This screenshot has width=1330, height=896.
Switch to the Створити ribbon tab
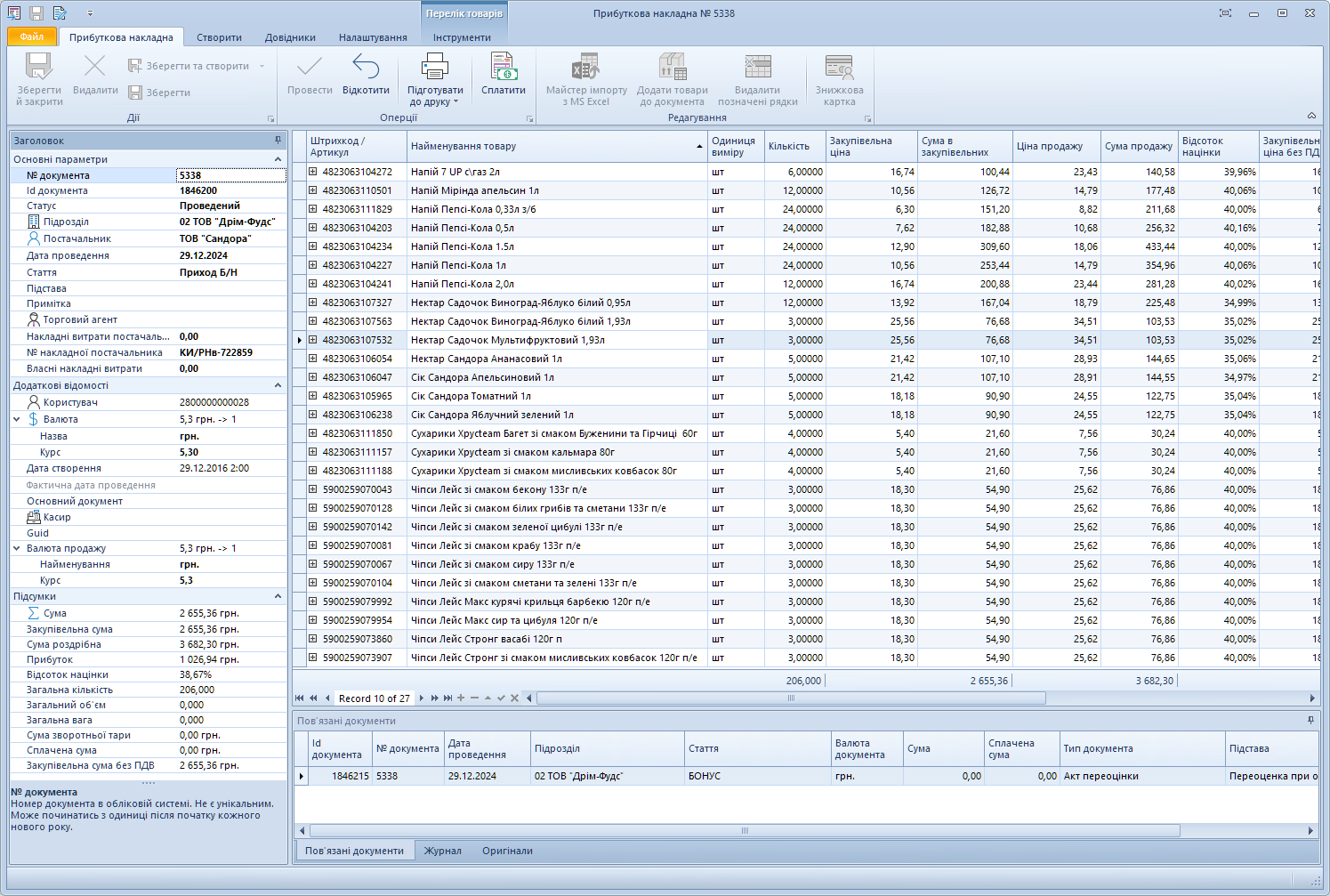click(x=219, y=37)
